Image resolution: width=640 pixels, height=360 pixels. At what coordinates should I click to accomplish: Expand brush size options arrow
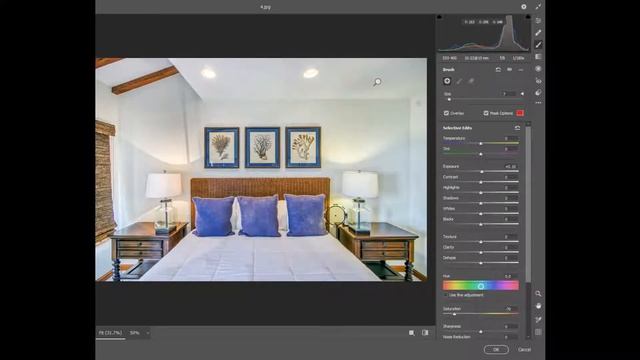click(522, 94)
